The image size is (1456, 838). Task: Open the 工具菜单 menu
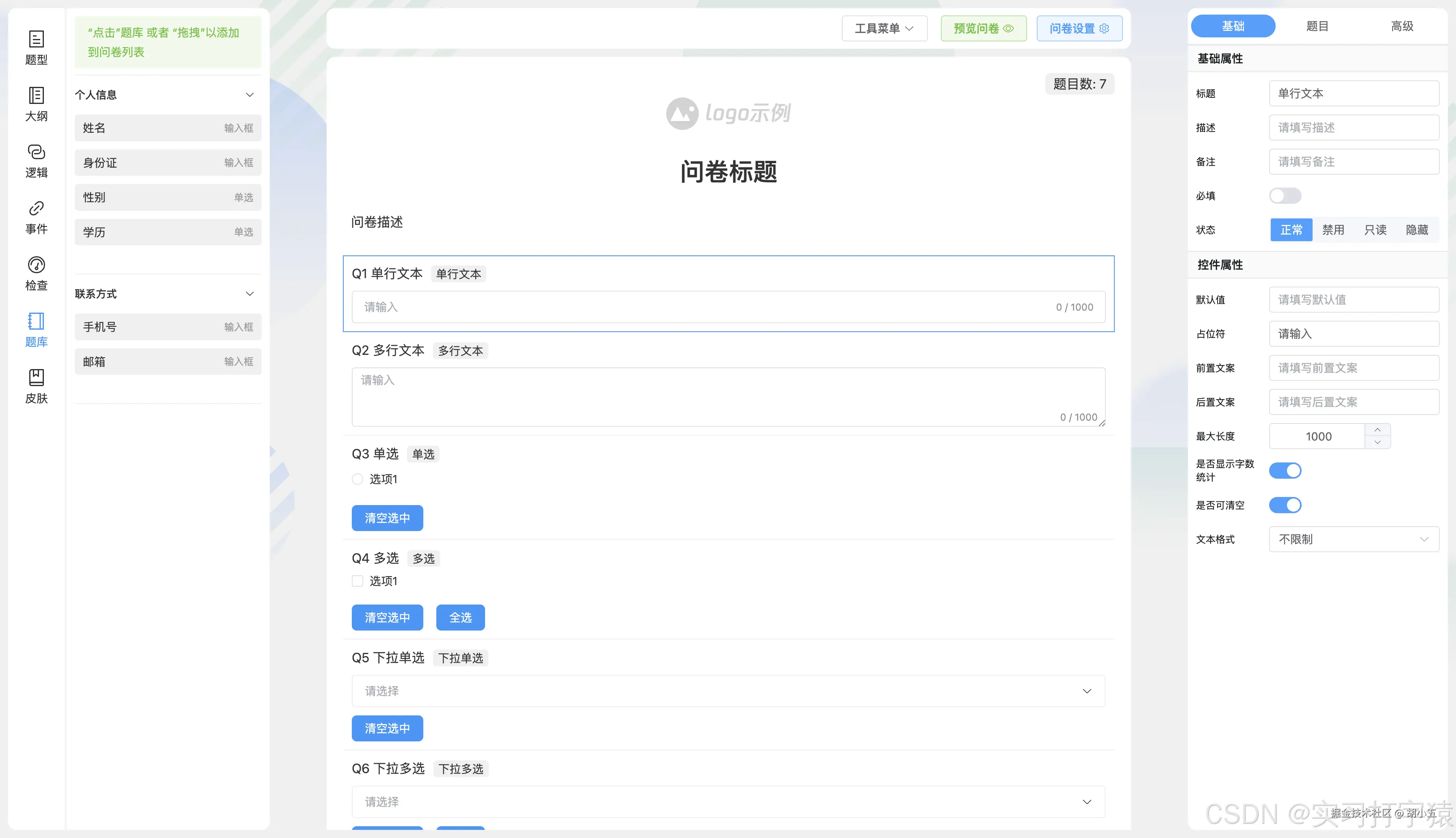coord(884,28)
